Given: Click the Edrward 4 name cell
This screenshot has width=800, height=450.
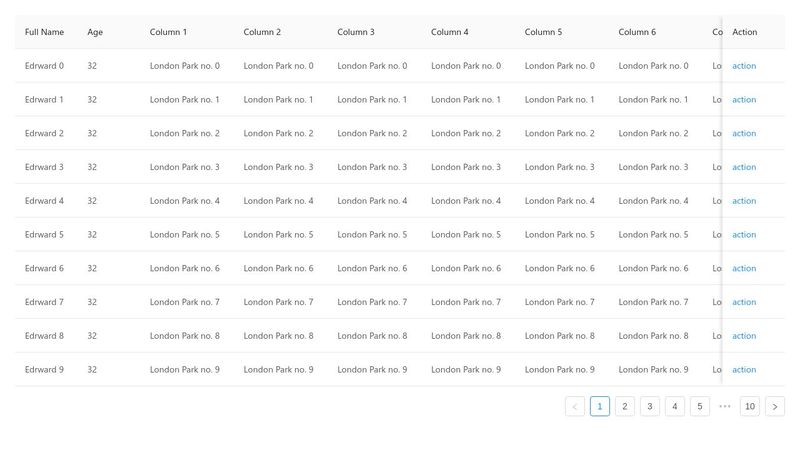Looking at the screenshot, I should tap(44, 201).
